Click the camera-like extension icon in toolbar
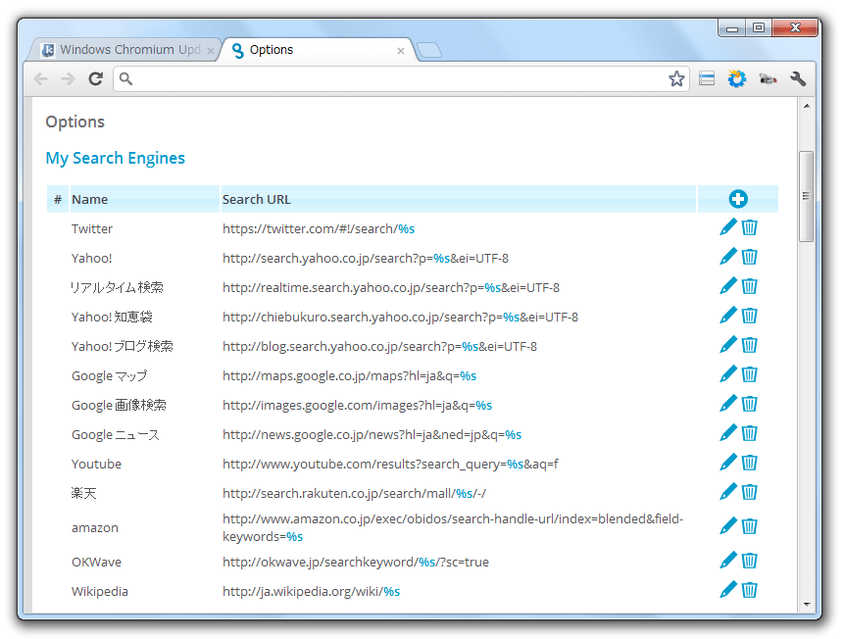Viewport: 843px width, 639px height. point(768,80)
